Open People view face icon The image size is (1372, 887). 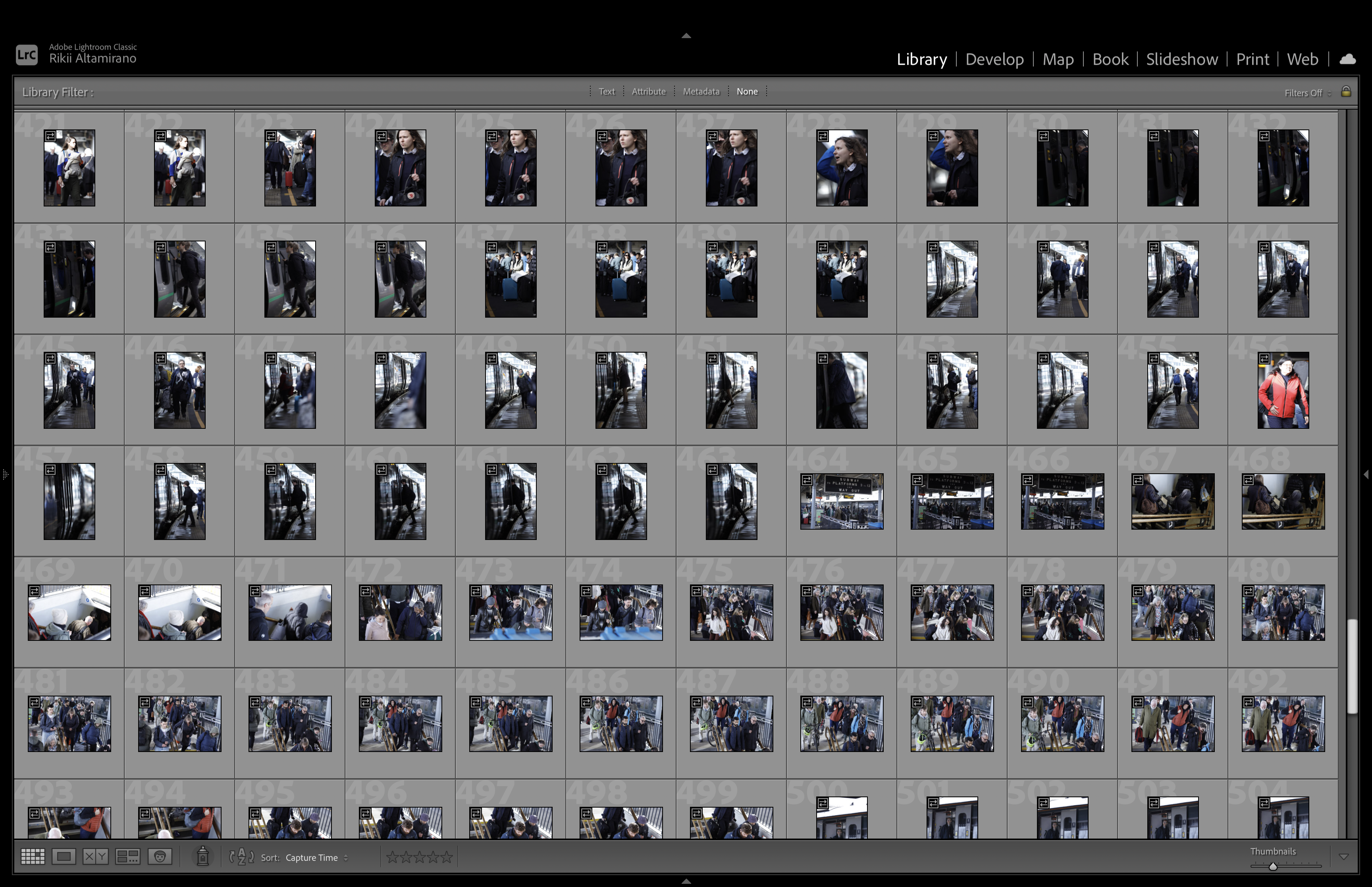click(x=160, y=857)
